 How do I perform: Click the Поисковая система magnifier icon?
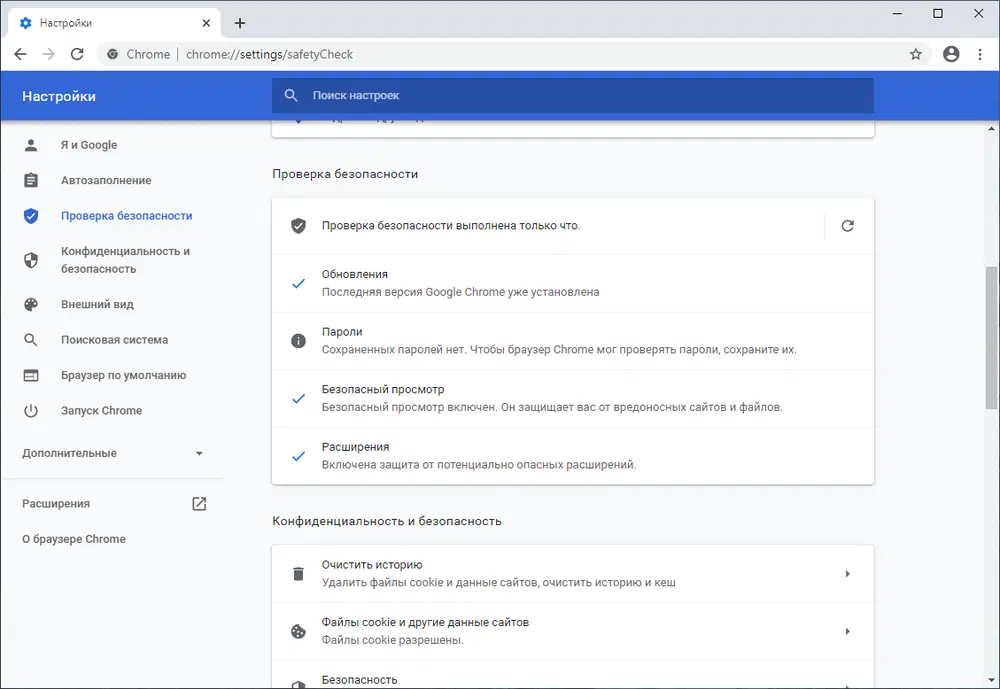[28, 339]
